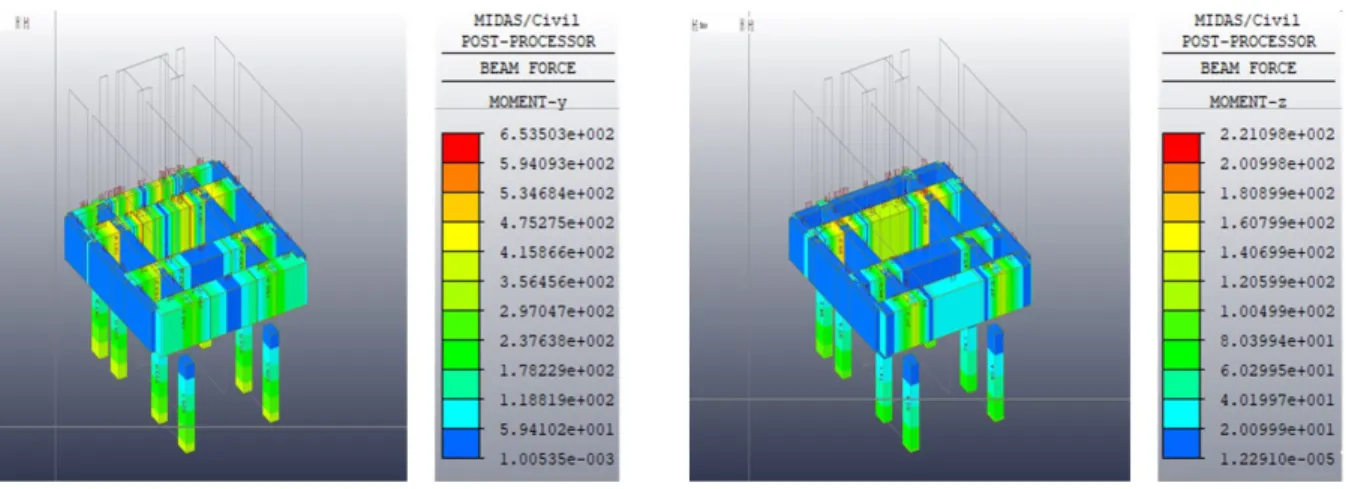Viewport: 1346px width, 489px height.
Task: Select the minimum value 1.22910e-005
Action: pos(1277,460)
